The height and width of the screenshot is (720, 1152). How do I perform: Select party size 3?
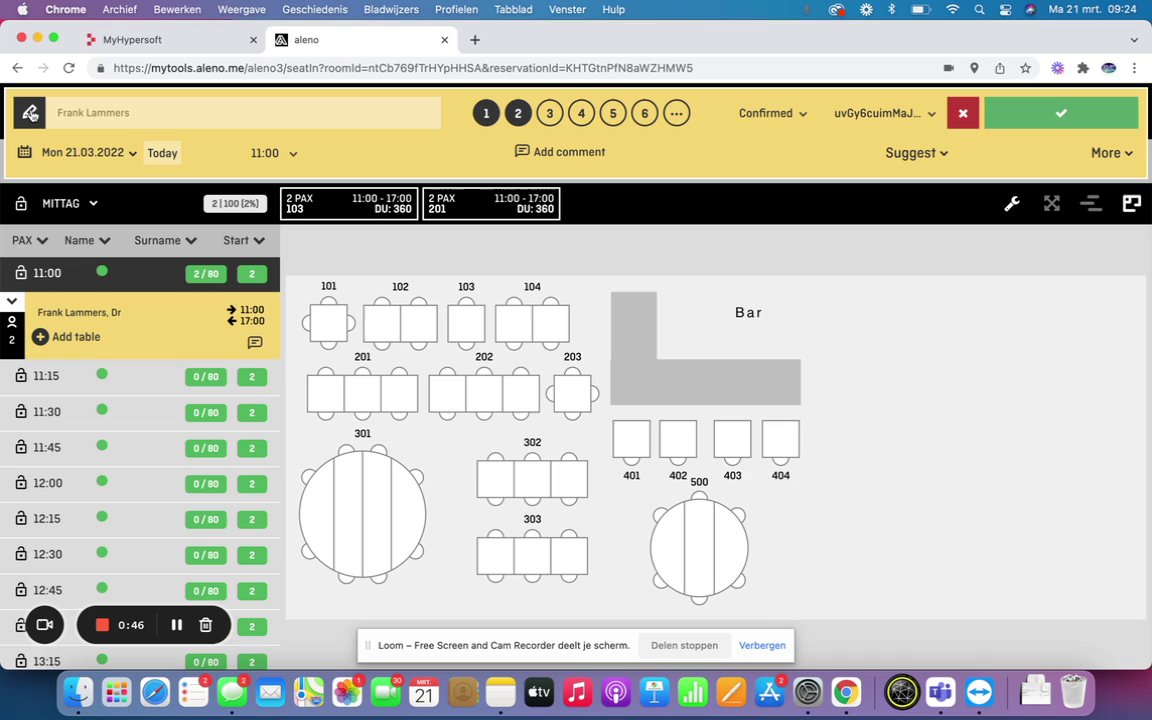550,113
